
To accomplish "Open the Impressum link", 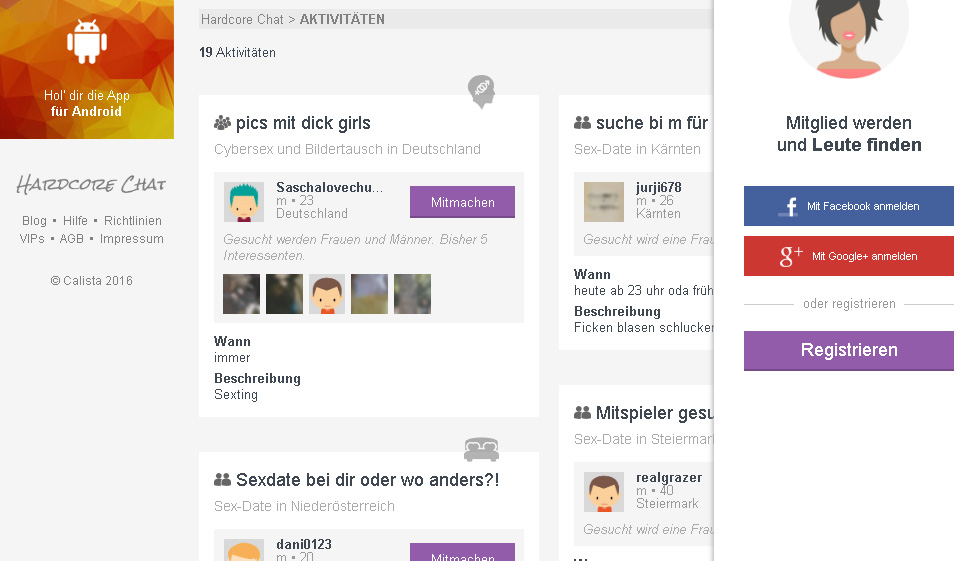I will click(132, 239).
